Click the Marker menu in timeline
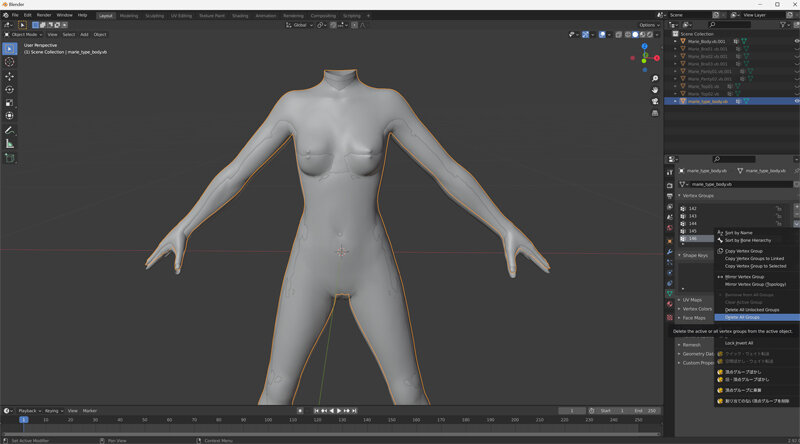Image resolution: width=800 pixels, height=444 pixels. [x=90, y=411]
